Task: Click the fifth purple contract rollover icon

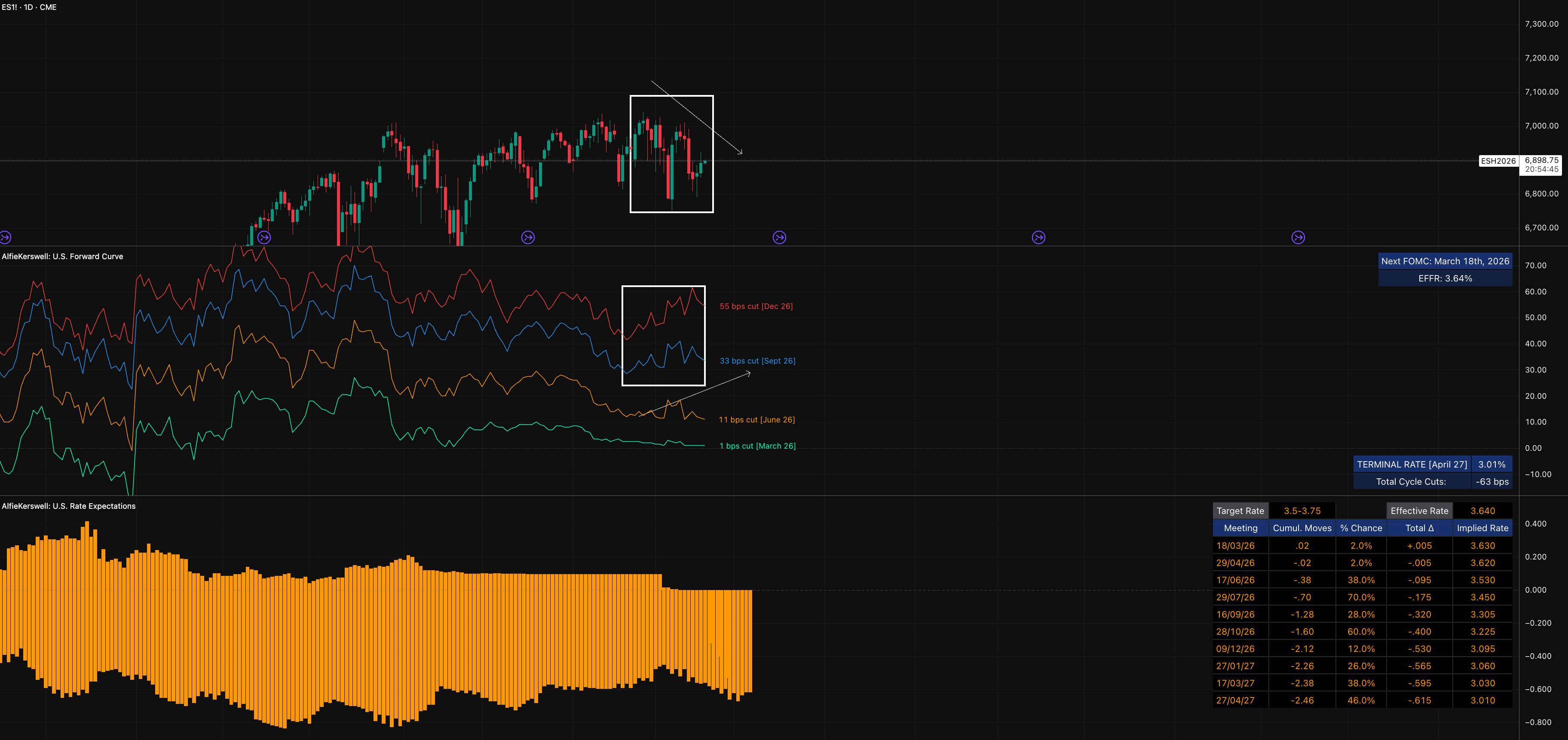Action: [1038, 237]
